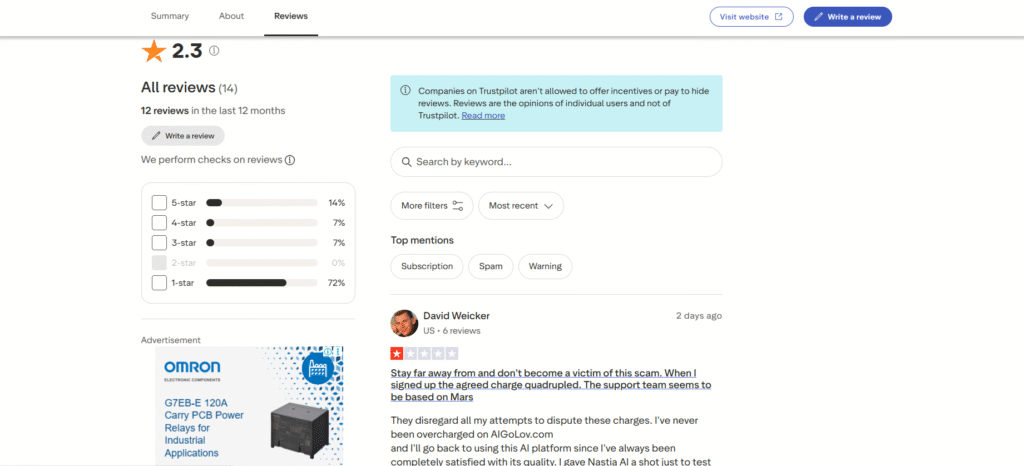Click the 'Advertisement' label
1024x466 pixels.
click(171, 340)
